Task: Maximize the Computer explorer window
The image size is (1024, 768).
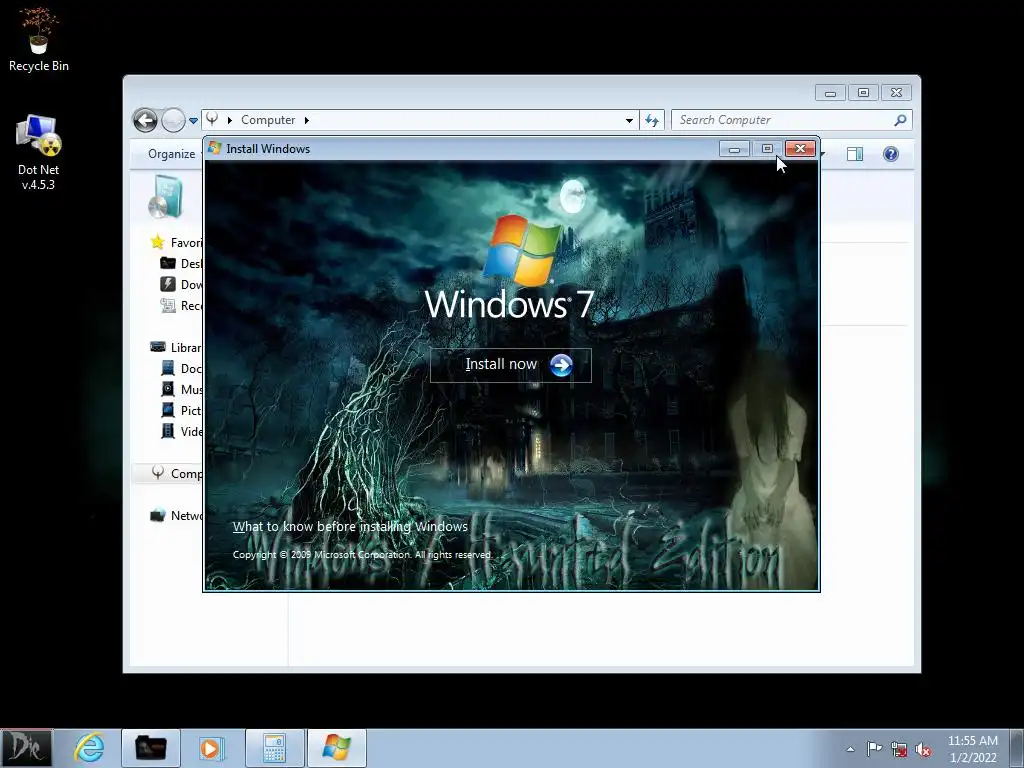Action: [863, 93]
